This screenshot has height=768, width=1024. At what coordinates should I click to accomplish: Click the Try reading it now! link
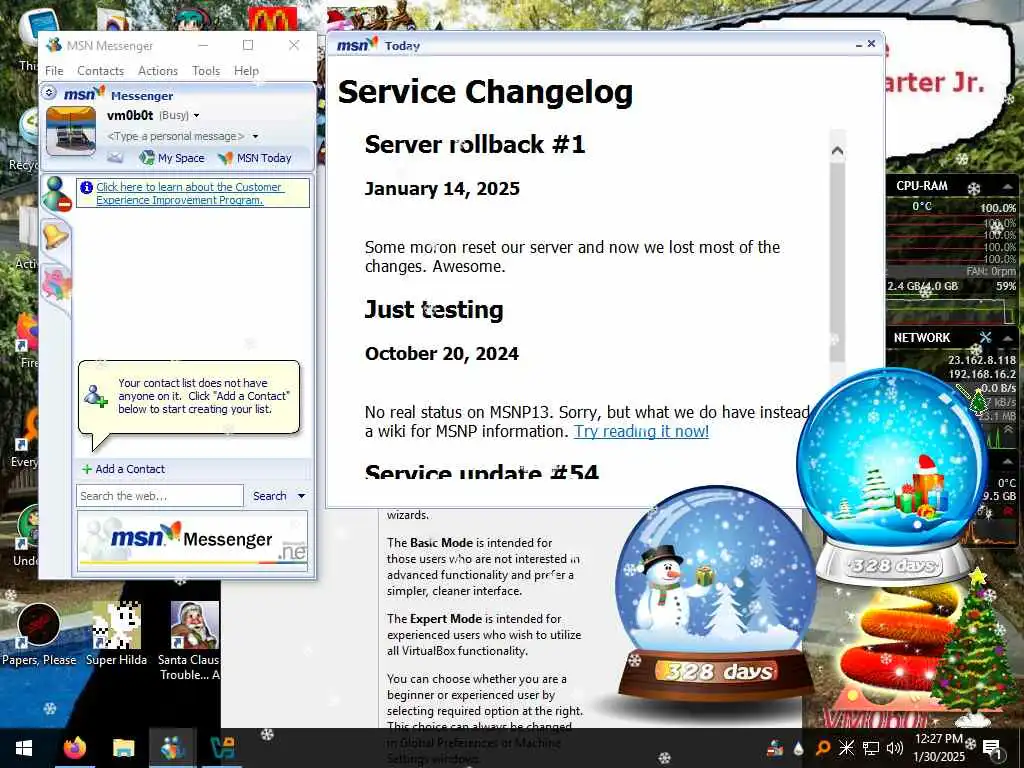[x=641, y=431]
